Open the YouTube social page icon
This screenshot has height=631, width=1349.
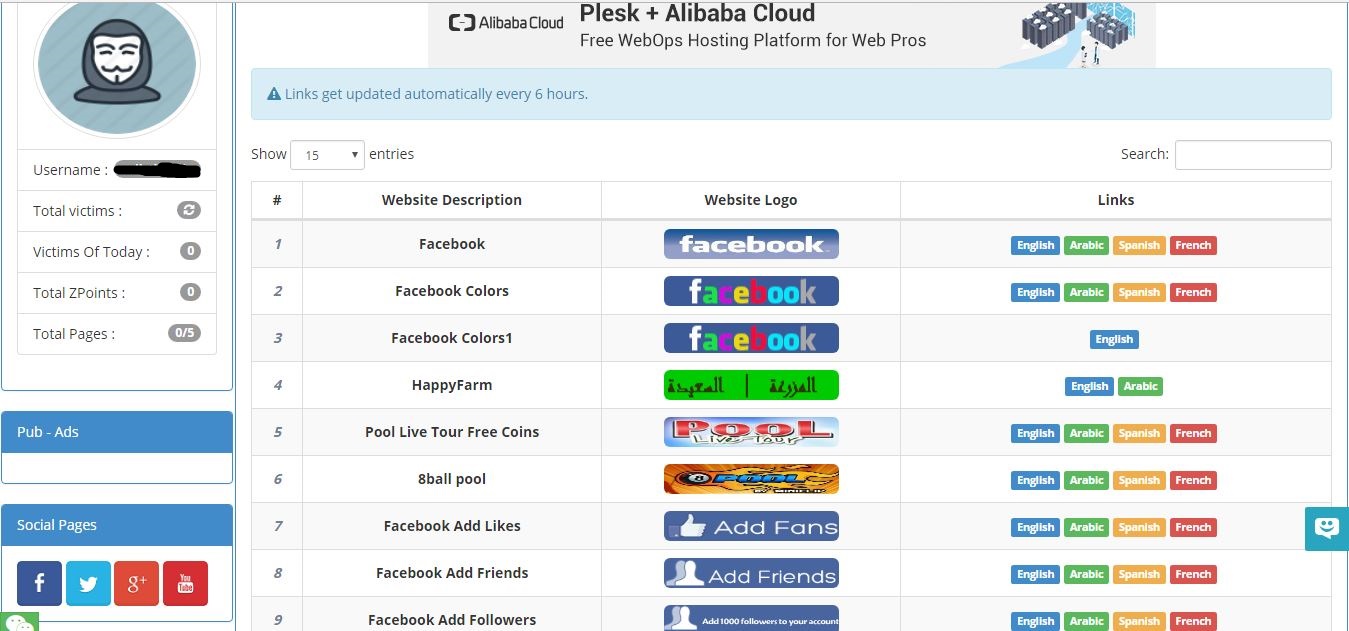(185, 584)
